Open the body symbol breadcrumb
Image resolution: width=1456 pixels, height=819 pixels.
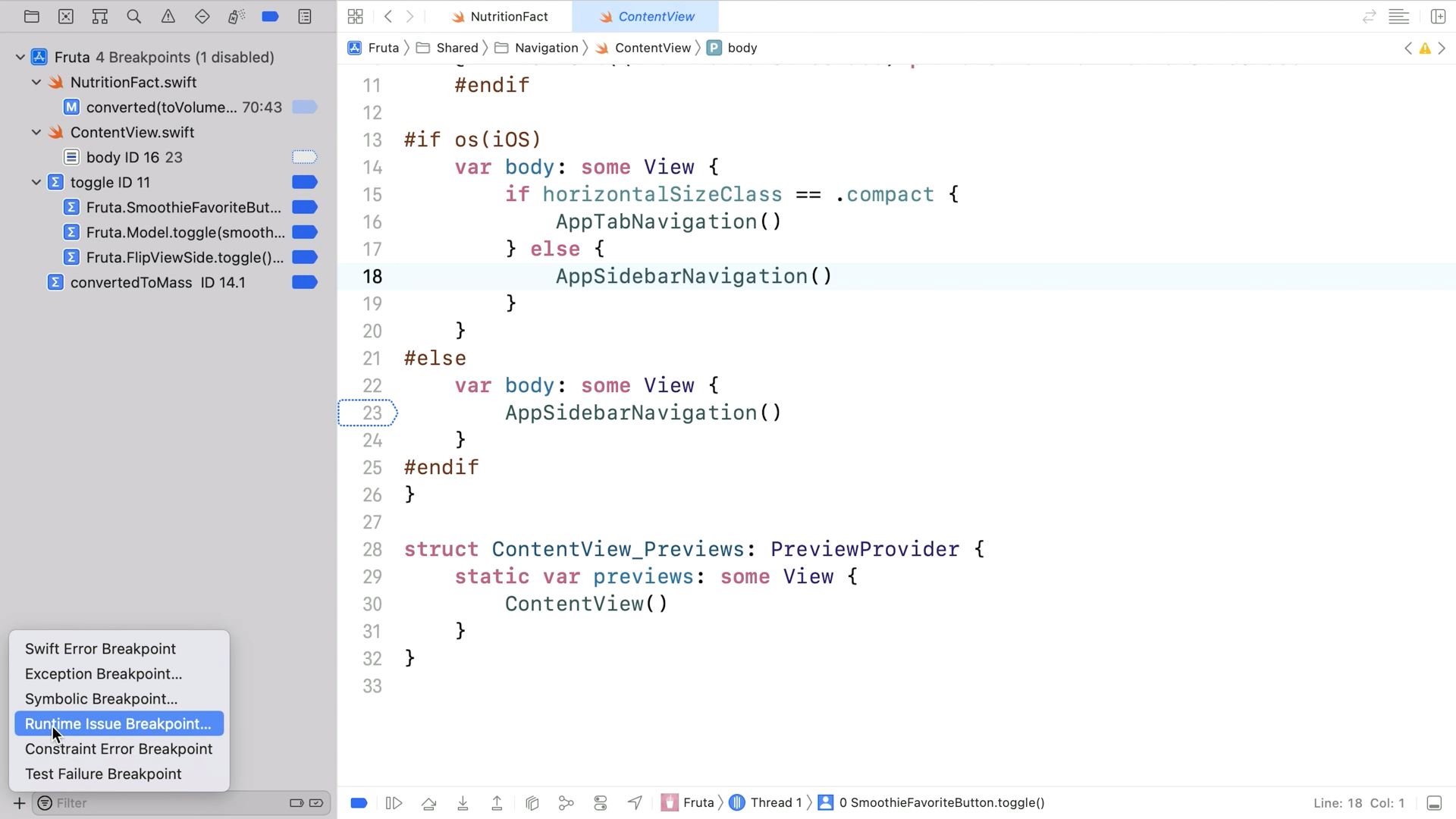[x=733, y=48]
